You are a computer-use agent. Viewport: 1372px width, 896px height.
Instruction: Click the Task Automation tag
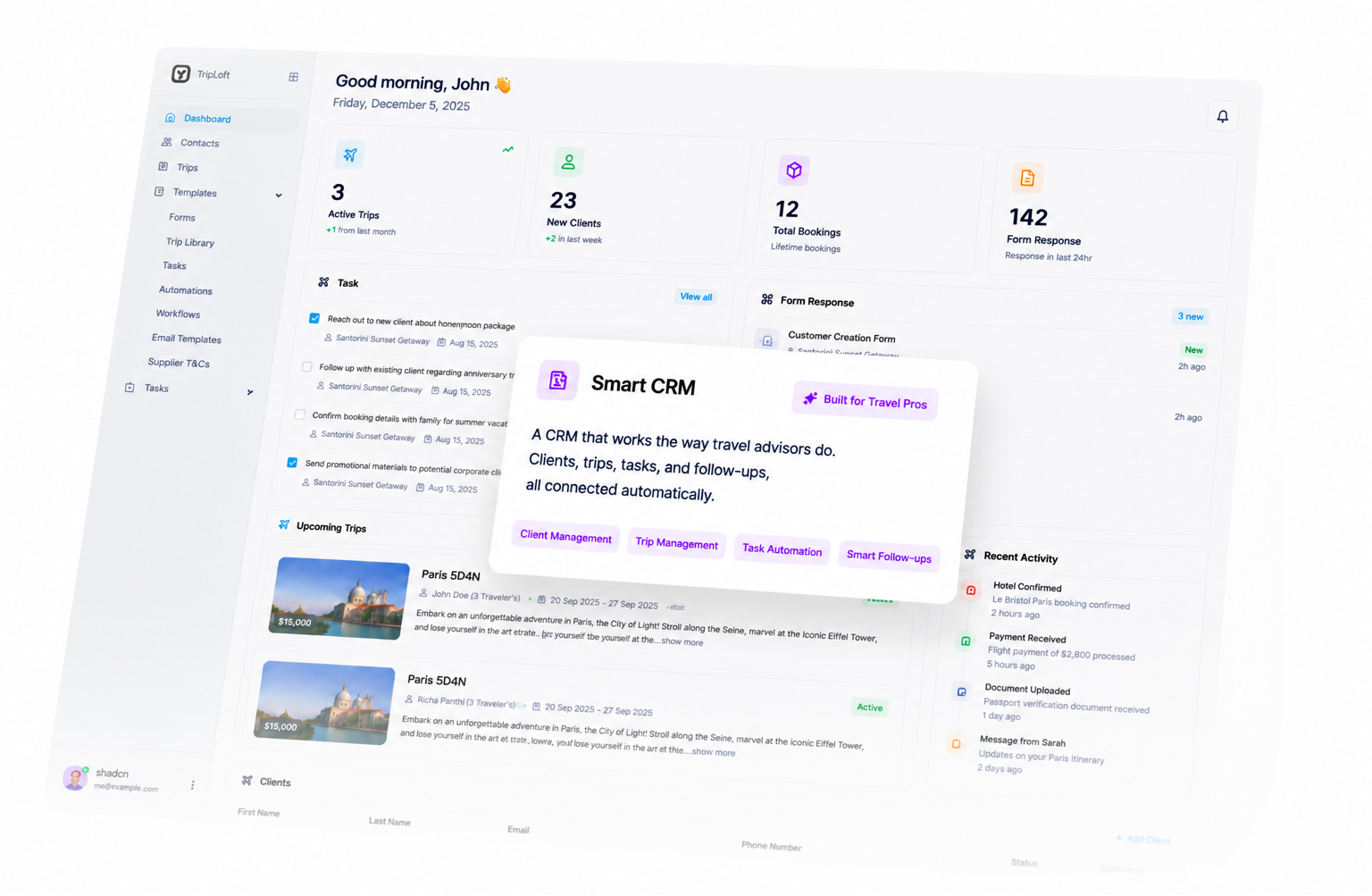[x=782, y=550]
